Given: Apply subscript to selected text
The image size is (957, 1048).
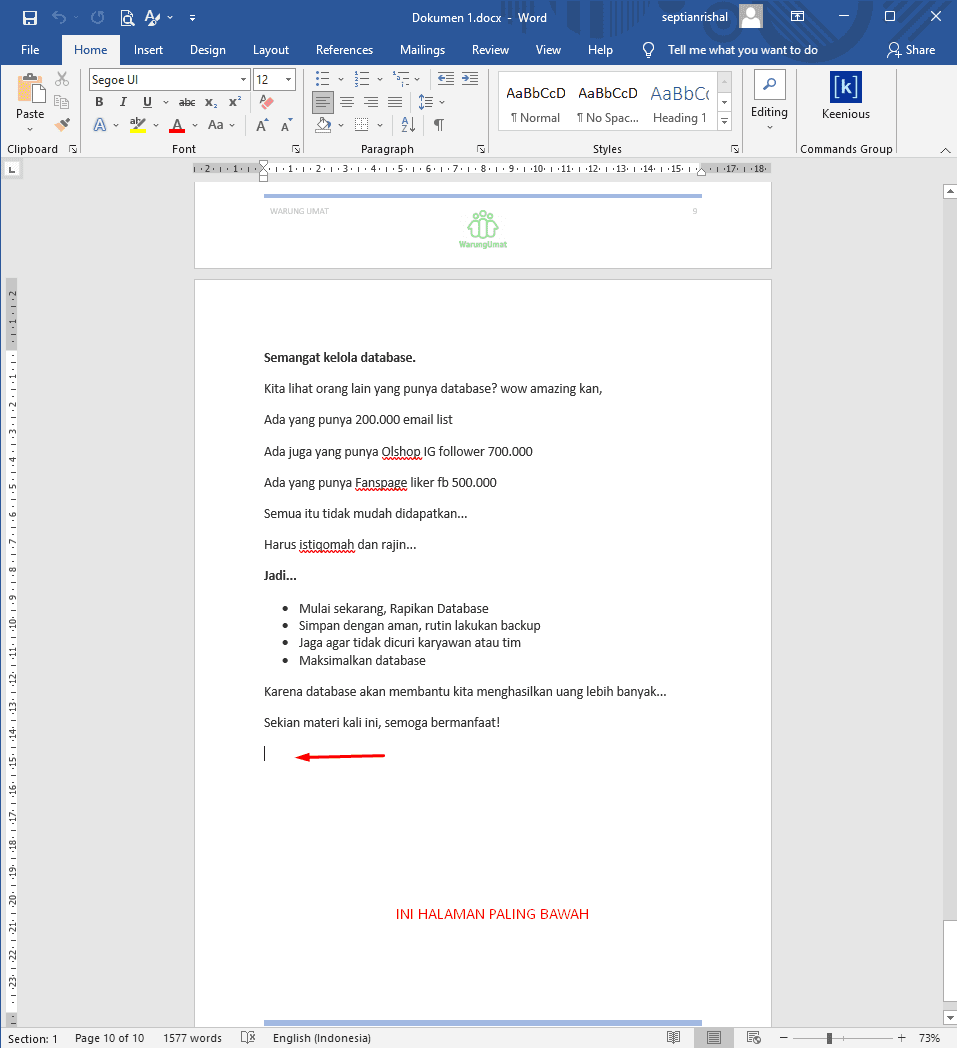Looking at the screenshot, I should 210,101.
